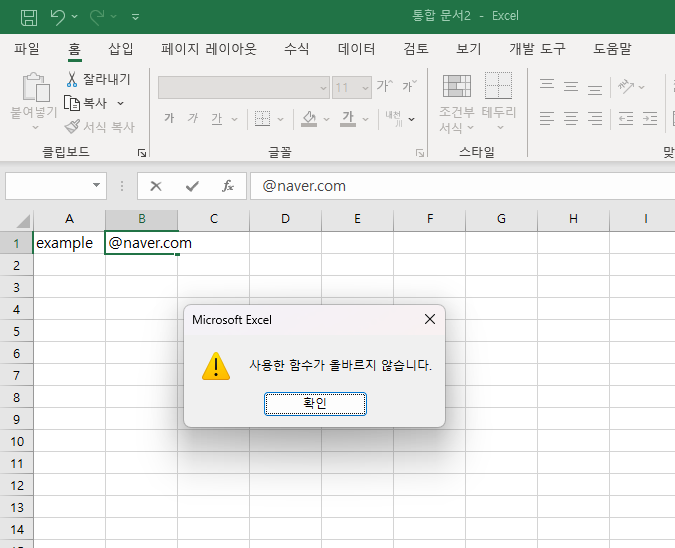Click the align left icon

[x=547, y=118]
